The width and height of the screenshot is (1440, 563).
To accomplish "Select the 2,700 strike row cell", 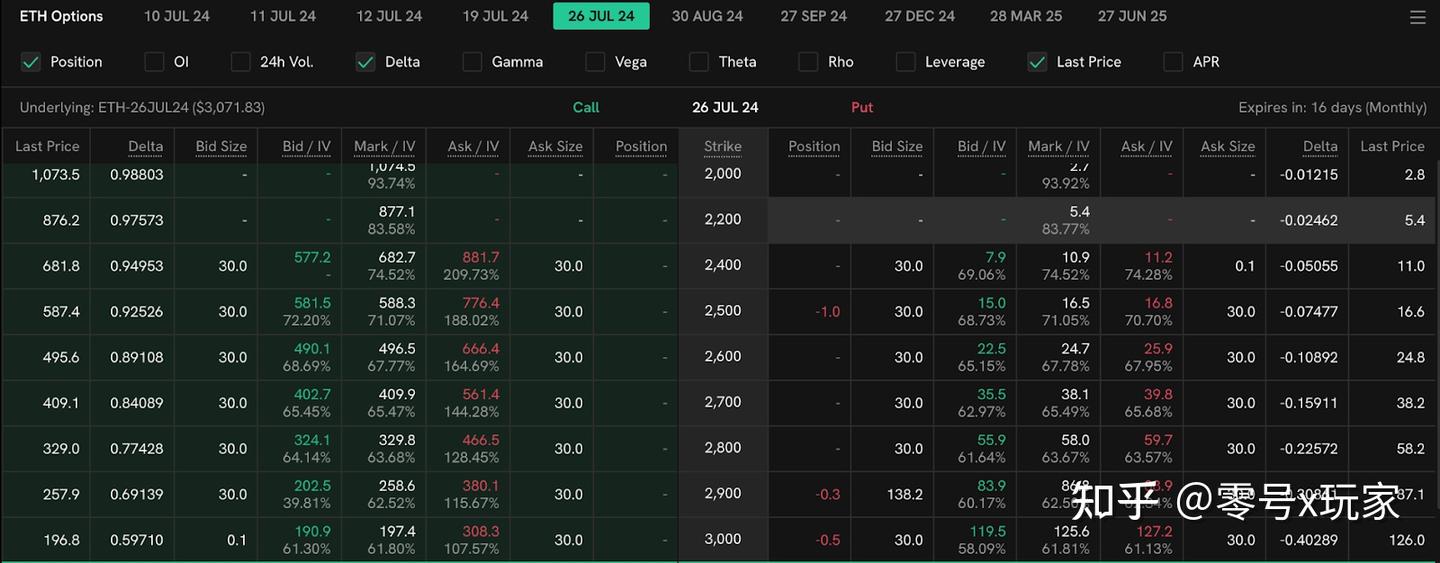I will (722, 402).
